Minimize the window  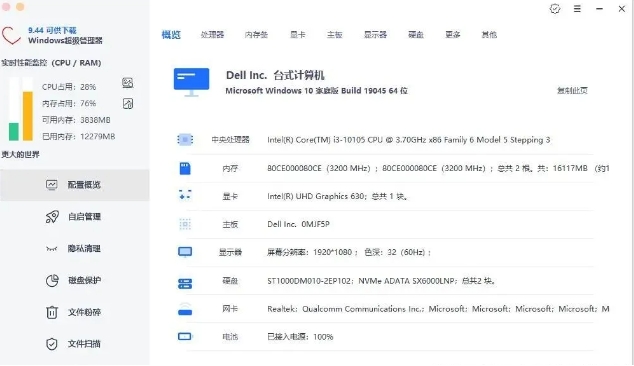pyautogui.click(x=599, y=8)
